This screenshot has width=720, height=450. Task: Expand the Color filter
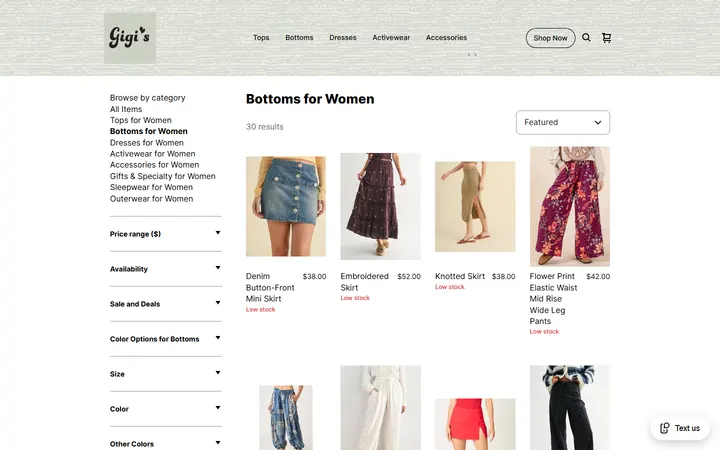165,409
